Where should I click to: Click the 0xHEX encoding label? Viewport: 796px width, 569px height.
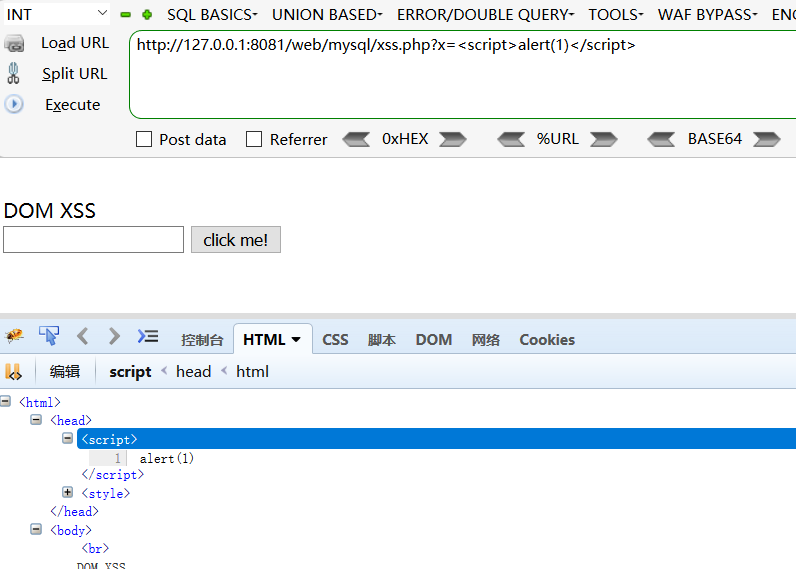pyautogui.click(x=405, y=139)
